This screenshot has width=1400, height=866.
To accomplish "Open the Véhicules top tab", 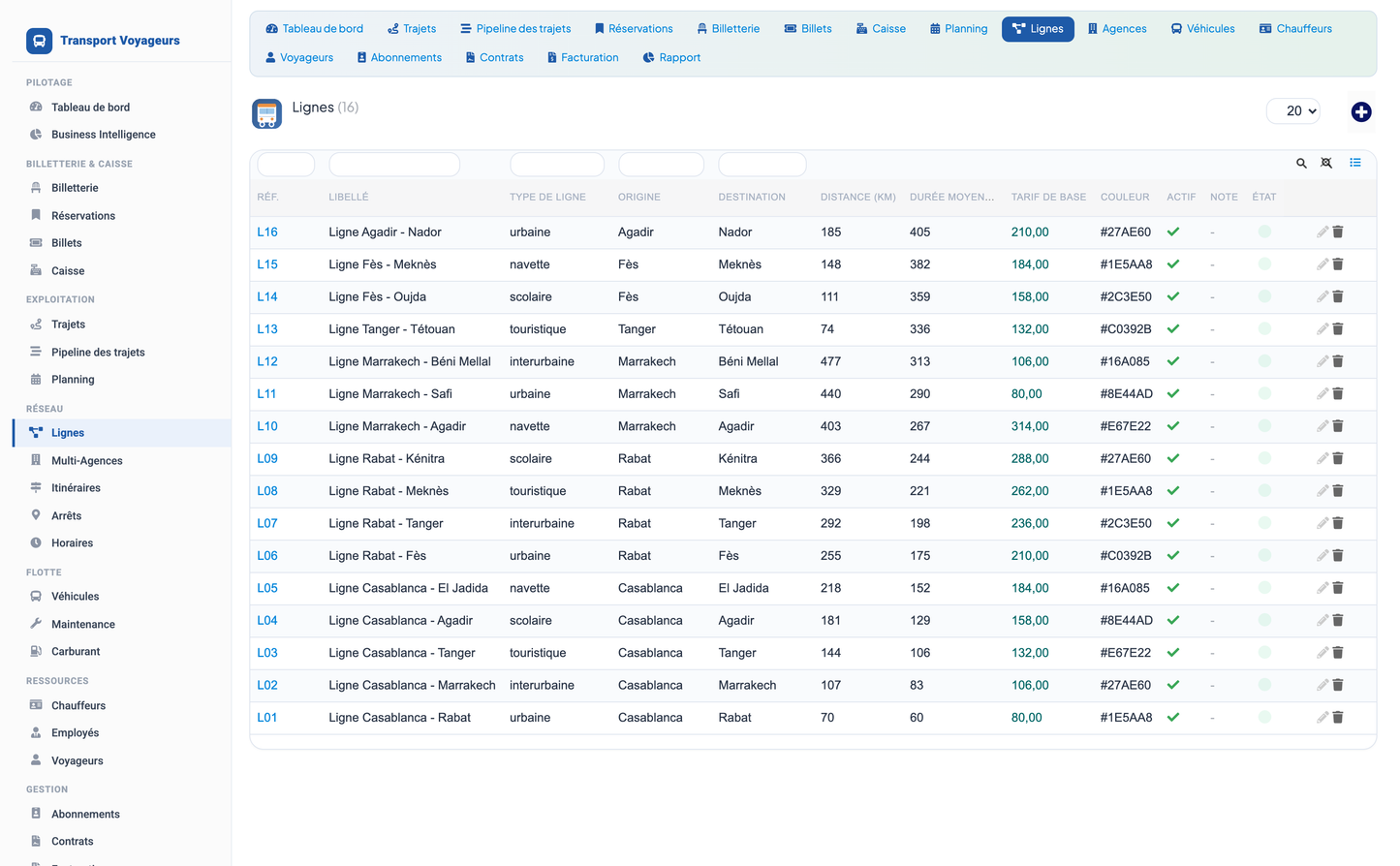I will [x=1202, y=29].
